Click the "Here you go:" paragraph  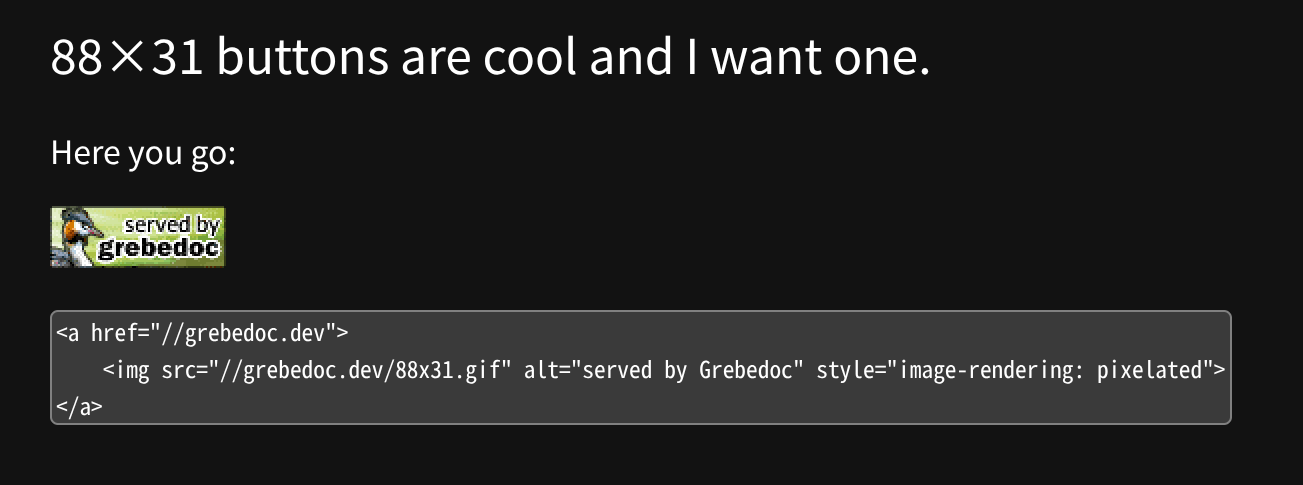143,155
